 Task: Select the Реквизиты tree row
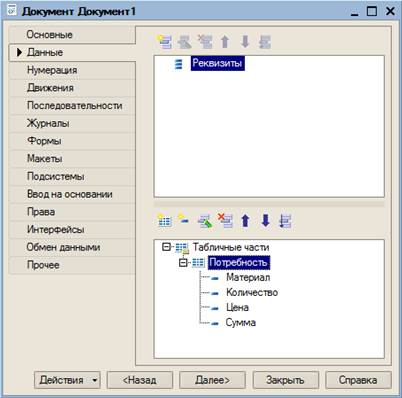pyautogui.click(x=218, y=63)
